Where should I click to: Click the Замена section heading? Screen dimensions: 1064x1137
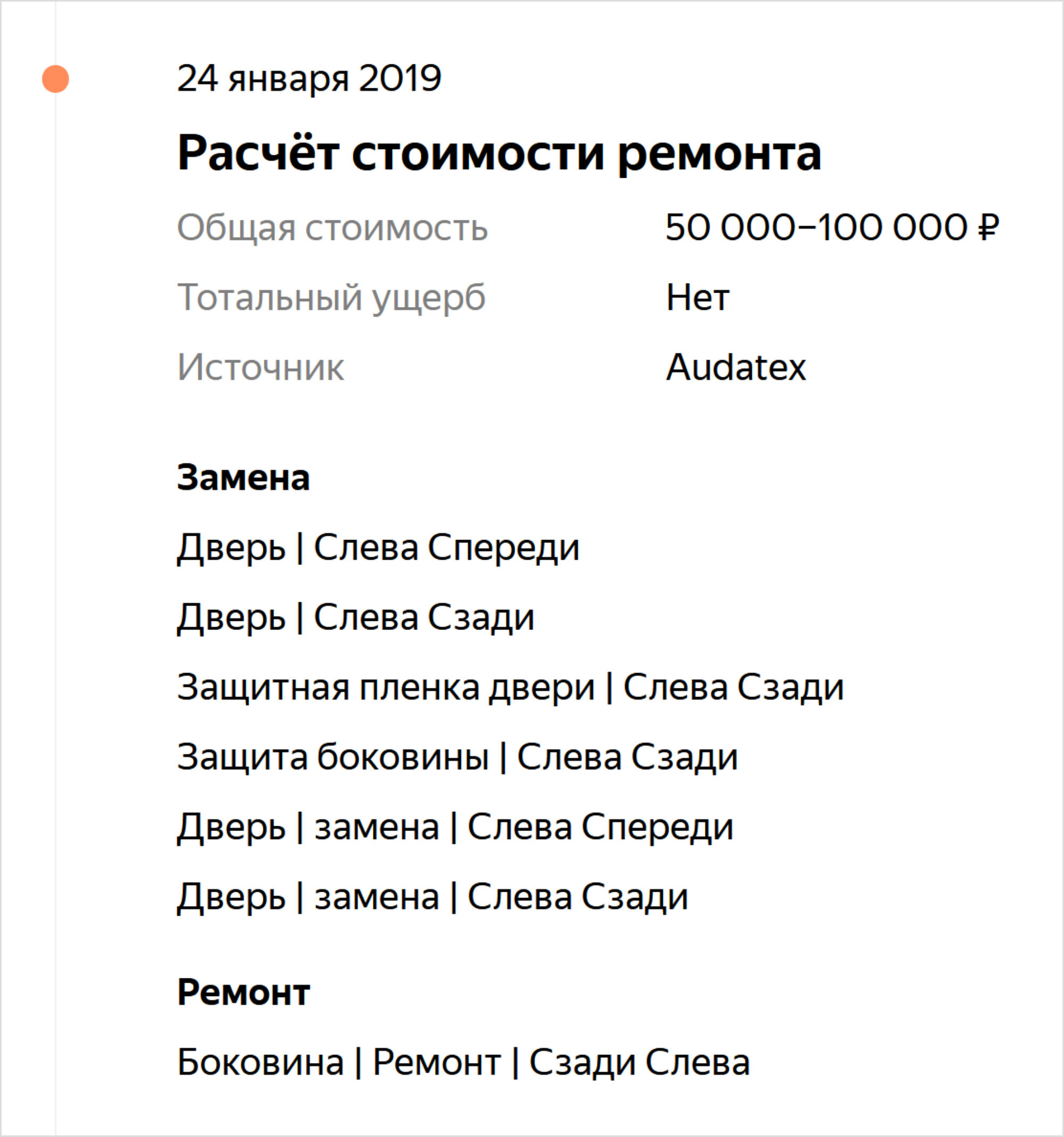tap(243, 477)
